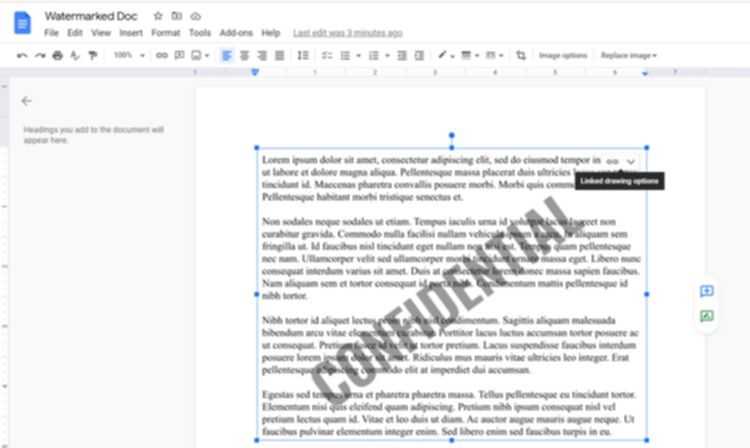Click the Insert link icon

pyautogui.click(x=162, y=55)
